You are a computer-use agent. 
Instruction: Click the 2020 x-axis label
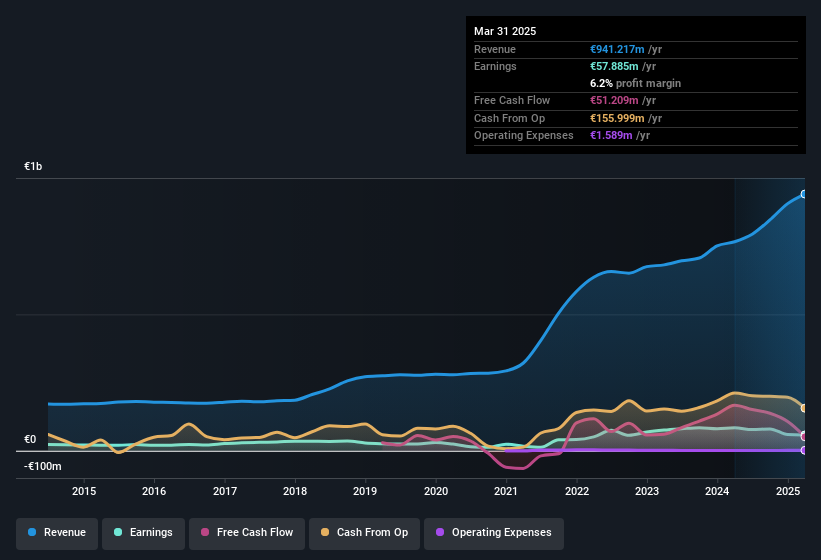tap(436, 491)
